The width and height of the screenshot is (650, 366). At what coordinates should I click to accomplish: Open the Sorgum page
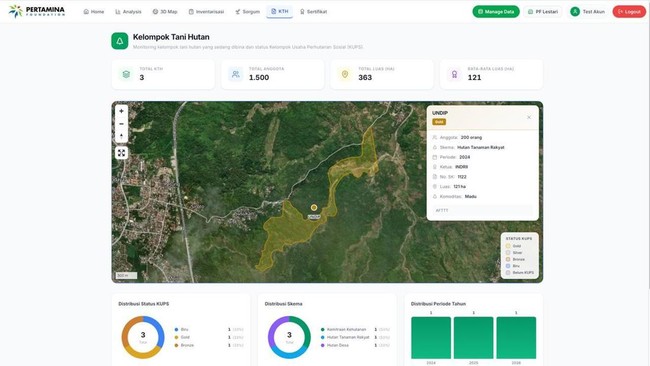[247, 12]
